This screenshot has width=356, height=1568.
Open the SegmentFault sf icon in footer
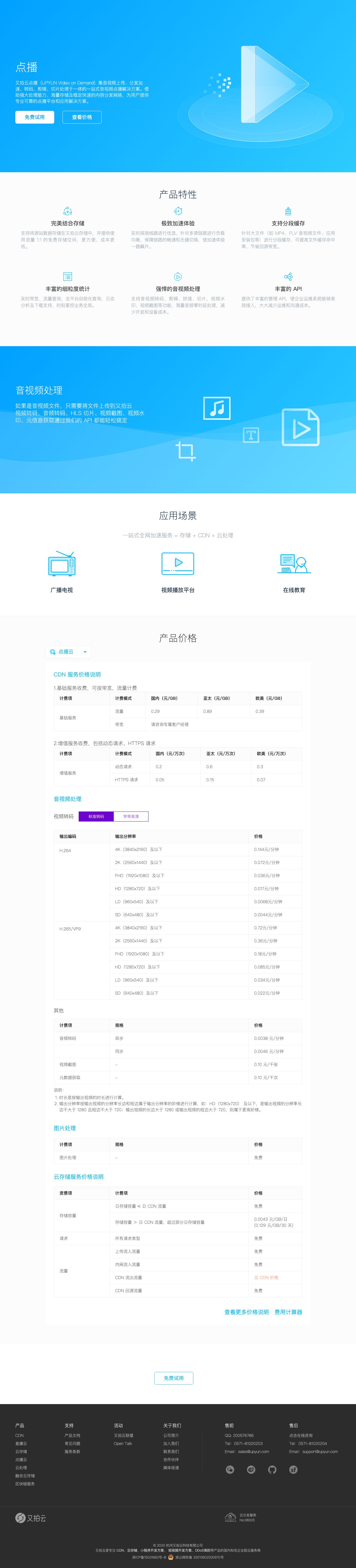click(293, 1469)
